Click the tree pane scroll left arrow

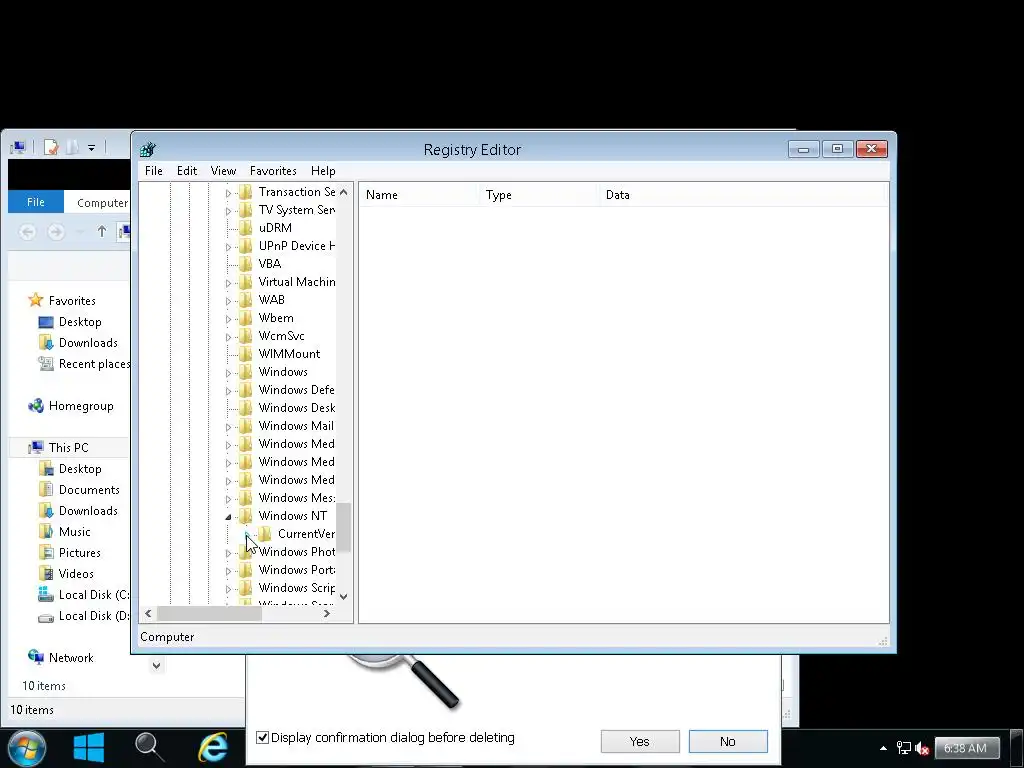pos(148,613)
